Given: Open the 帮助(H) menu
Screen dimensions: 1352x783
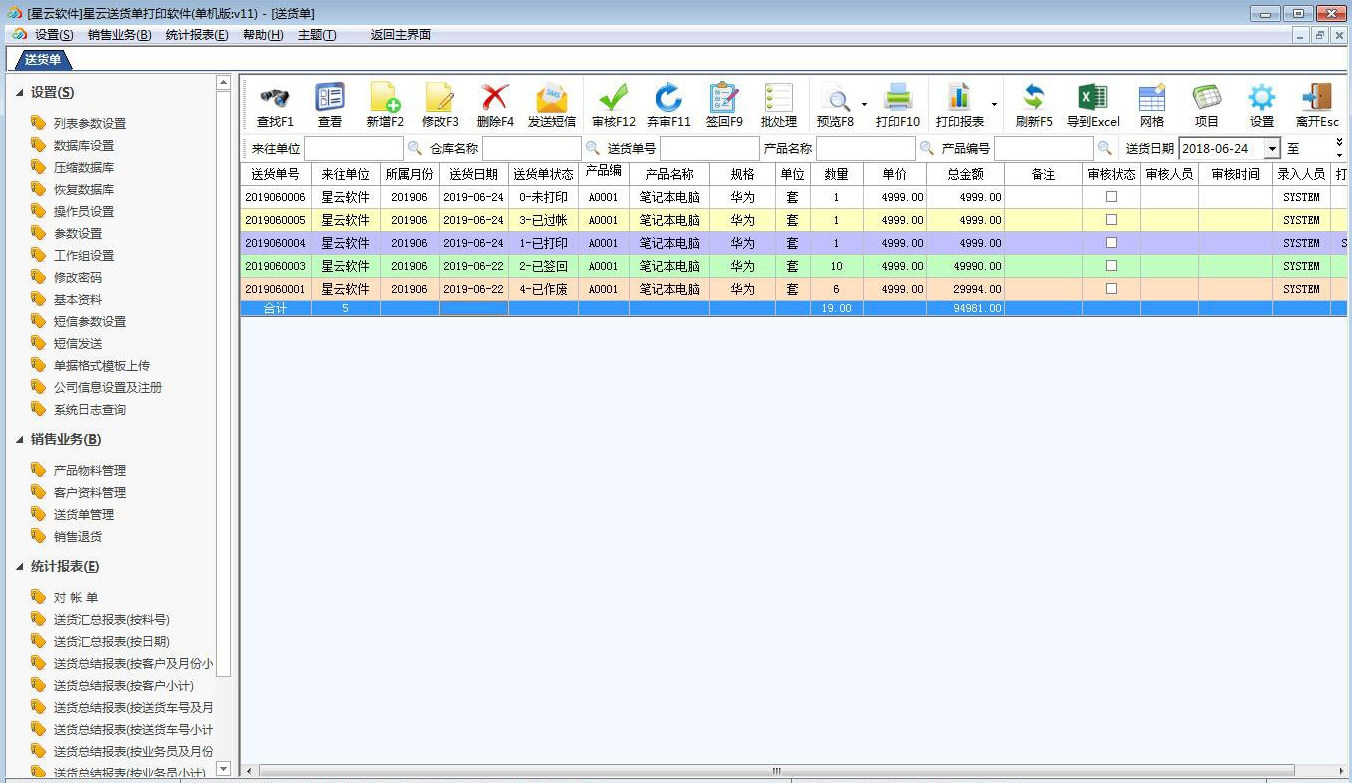Looking at the screenshot, I should (263, 35).
